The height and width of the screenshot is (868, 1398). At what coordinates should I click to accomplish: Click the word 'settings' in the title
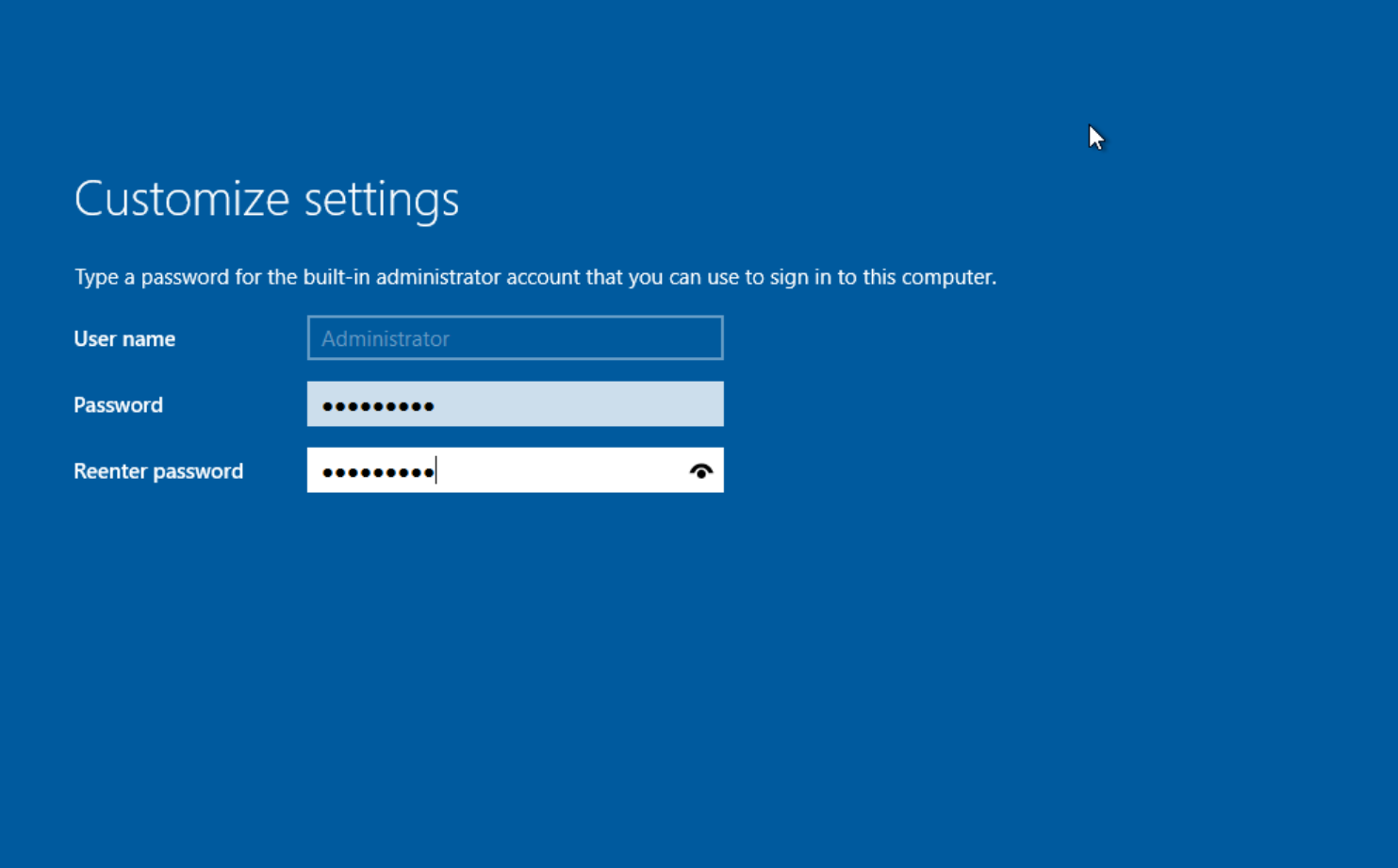click(x=381, y=199)
